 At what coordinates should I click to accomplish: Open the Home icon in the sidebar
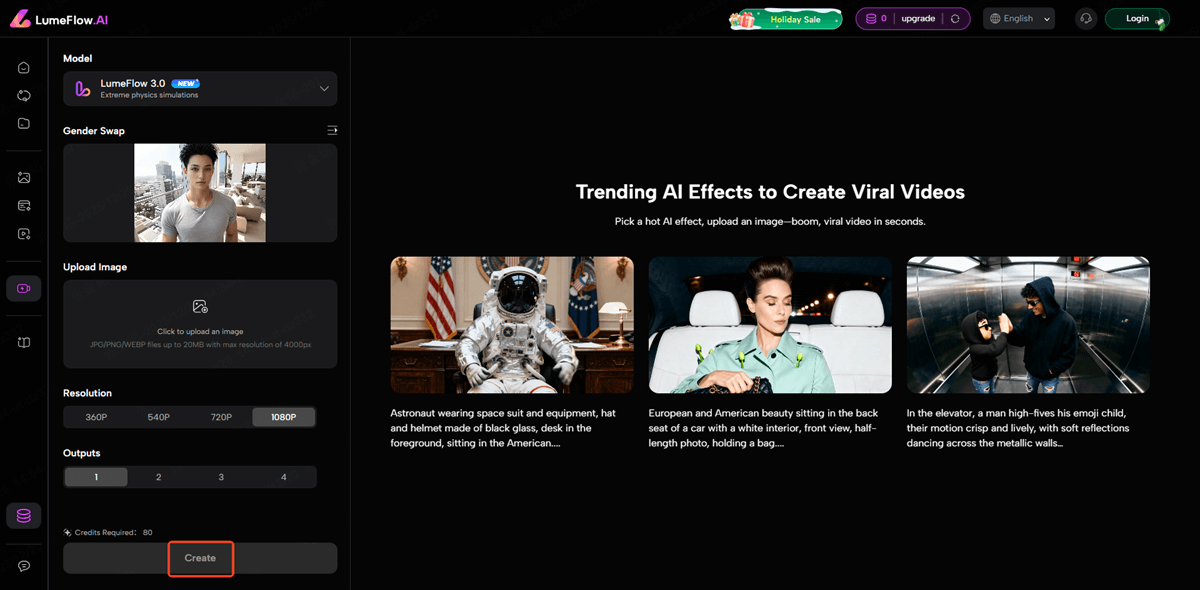pos(23,67)
